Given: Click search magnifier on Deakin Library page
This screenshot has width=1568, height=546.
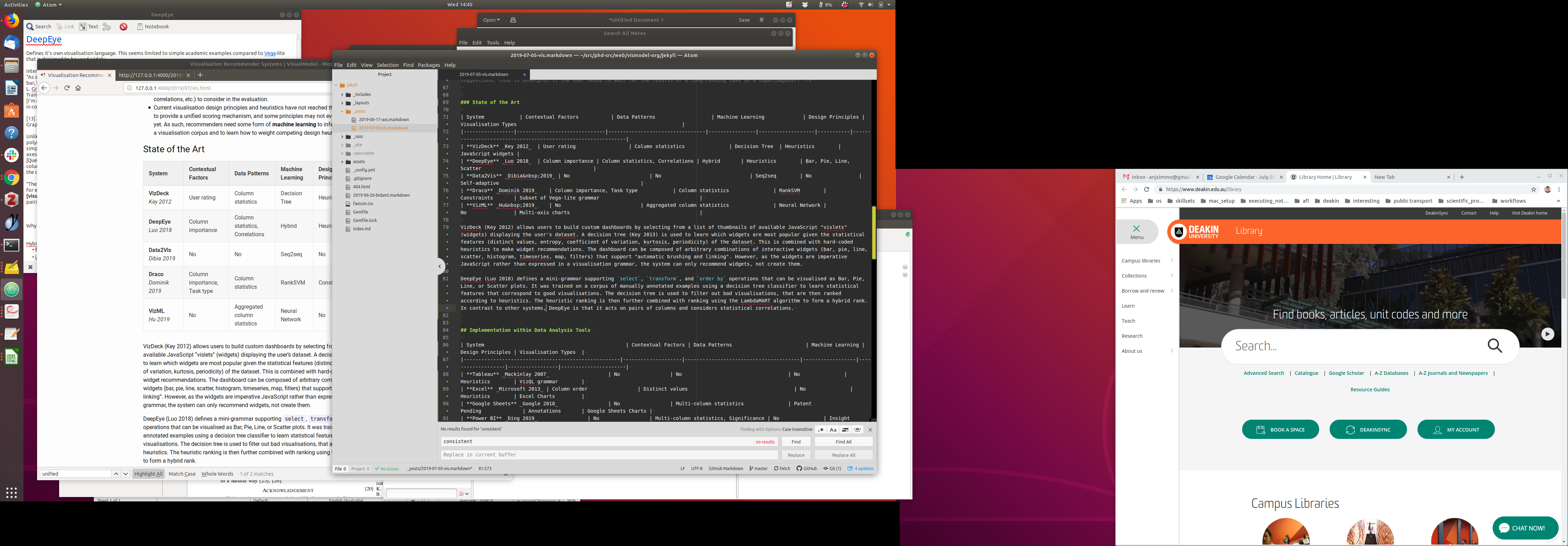Looking at the screenshot, I should 1494,346.
